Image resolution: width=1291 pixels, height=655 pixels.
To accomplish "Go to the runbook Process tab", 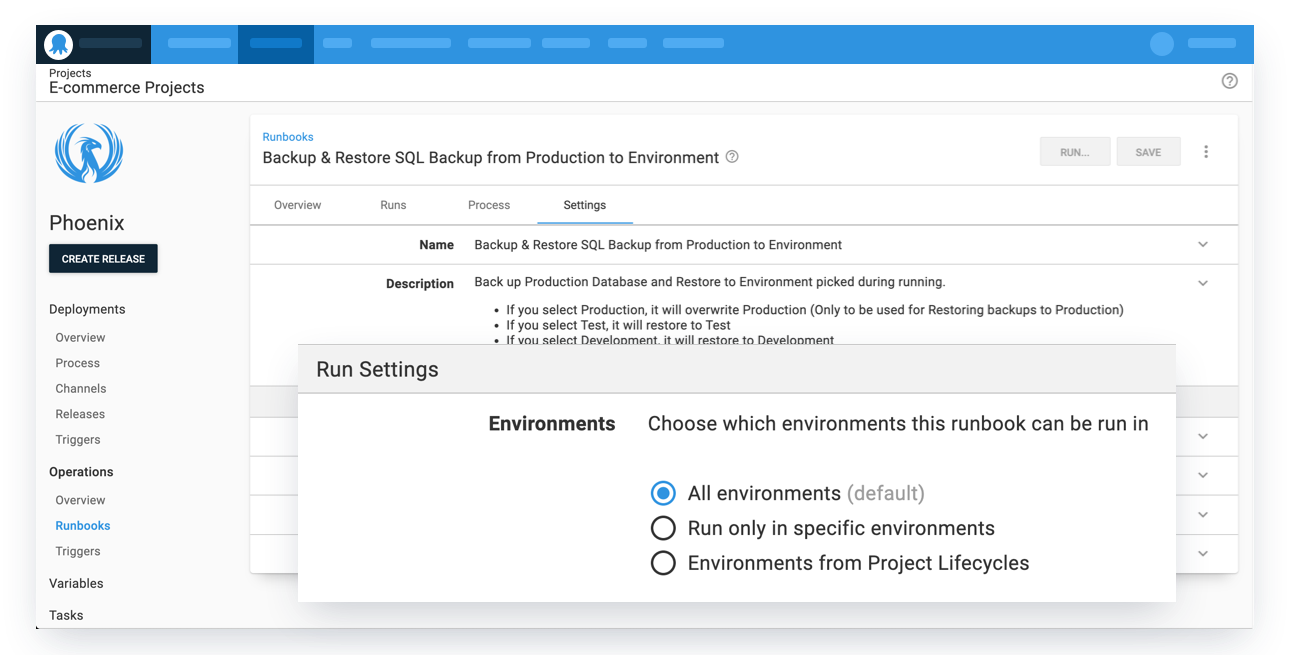I will click(489, 205).
